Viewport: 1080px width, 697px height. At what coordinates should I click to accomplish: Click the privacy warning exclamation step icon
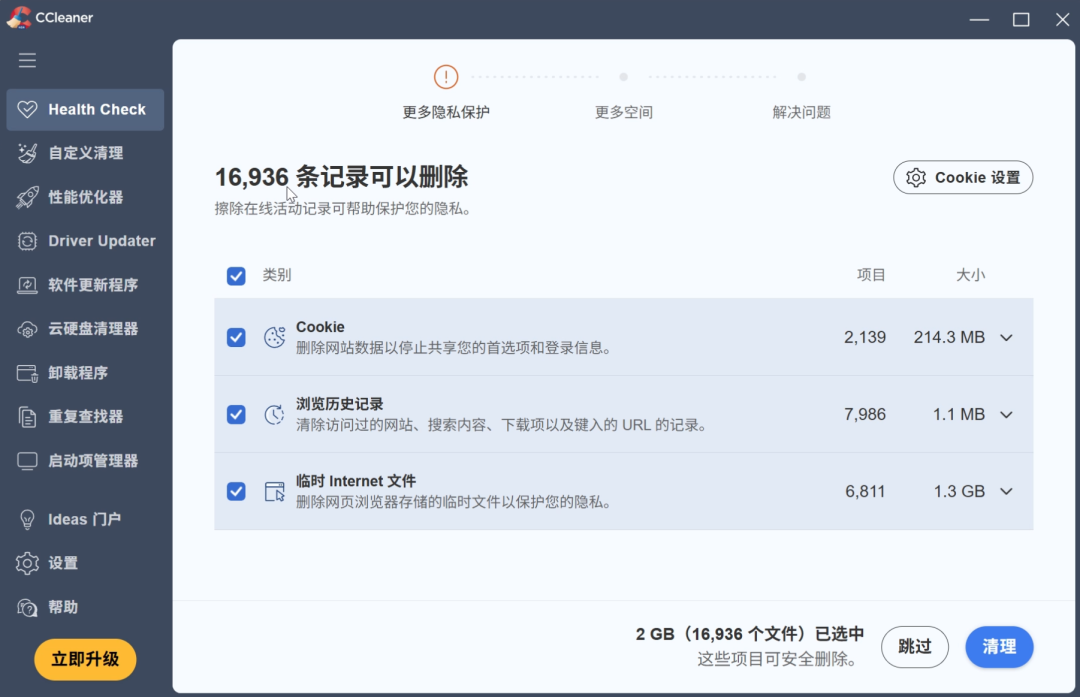click(446, 76)
